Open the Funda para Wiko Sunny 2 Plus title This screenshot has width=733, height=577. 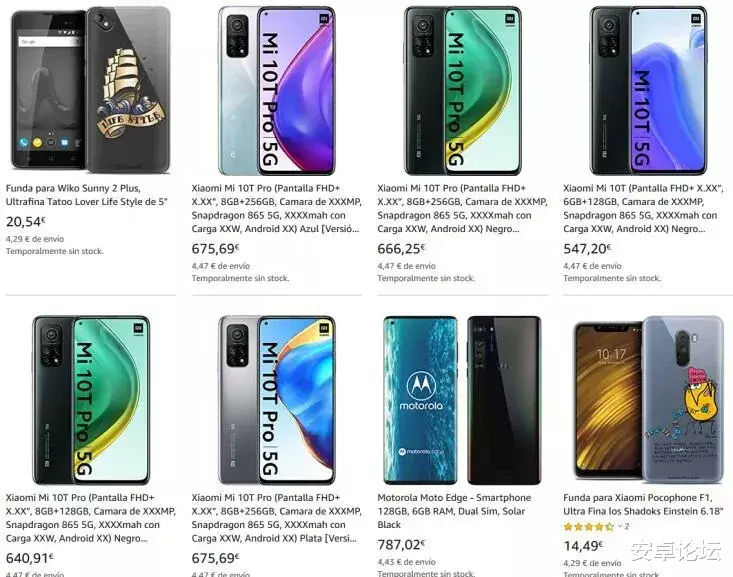[88, 194]
